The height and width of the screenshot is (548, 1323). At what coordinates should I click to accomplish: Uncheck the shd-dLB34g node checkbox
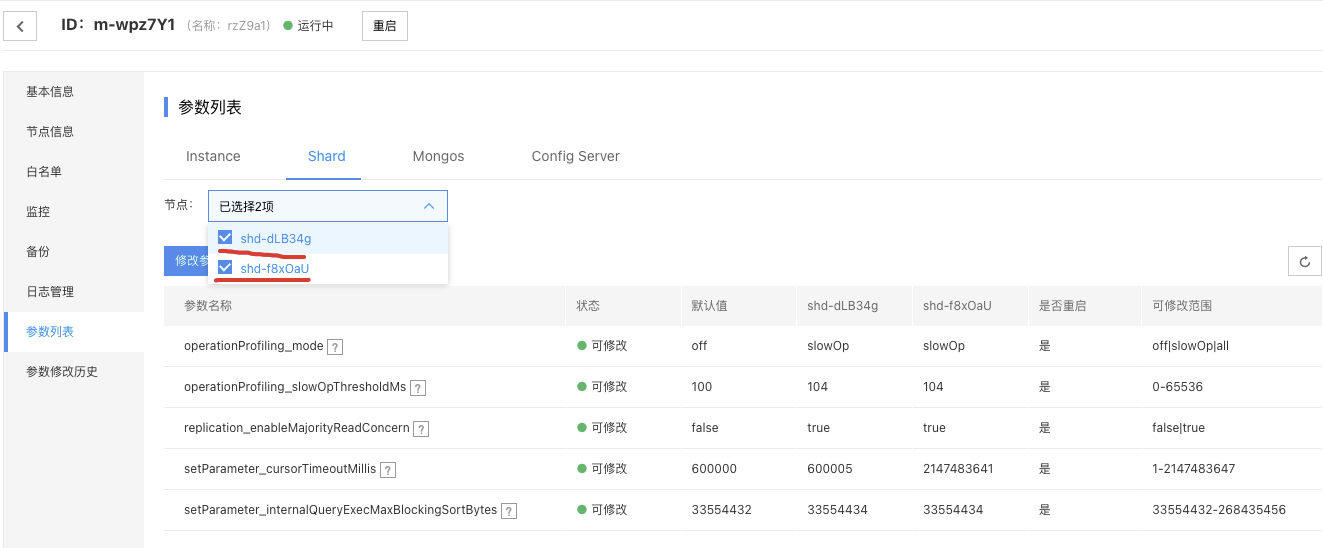pyautogui.click(x=225, y=238)
